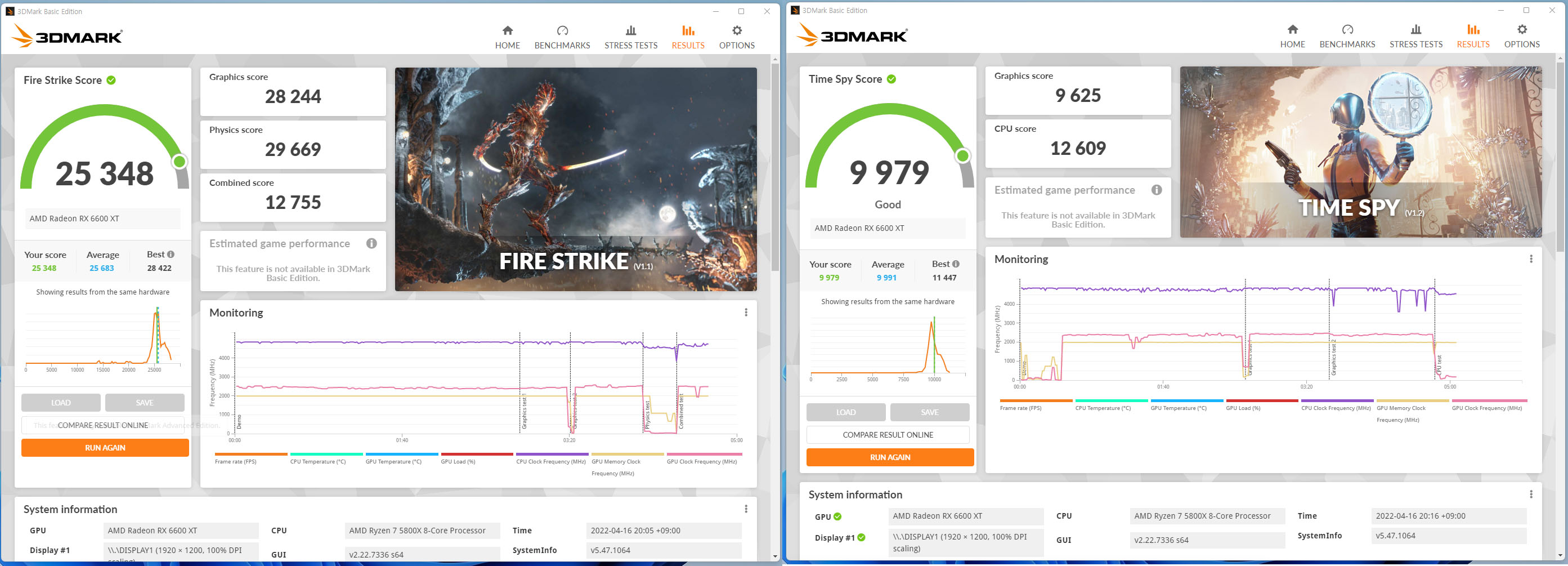This screenshot has height=566, width=1568.
Task: Click the Time Spy window vertical scrollbar
Action: [1560, 156]
